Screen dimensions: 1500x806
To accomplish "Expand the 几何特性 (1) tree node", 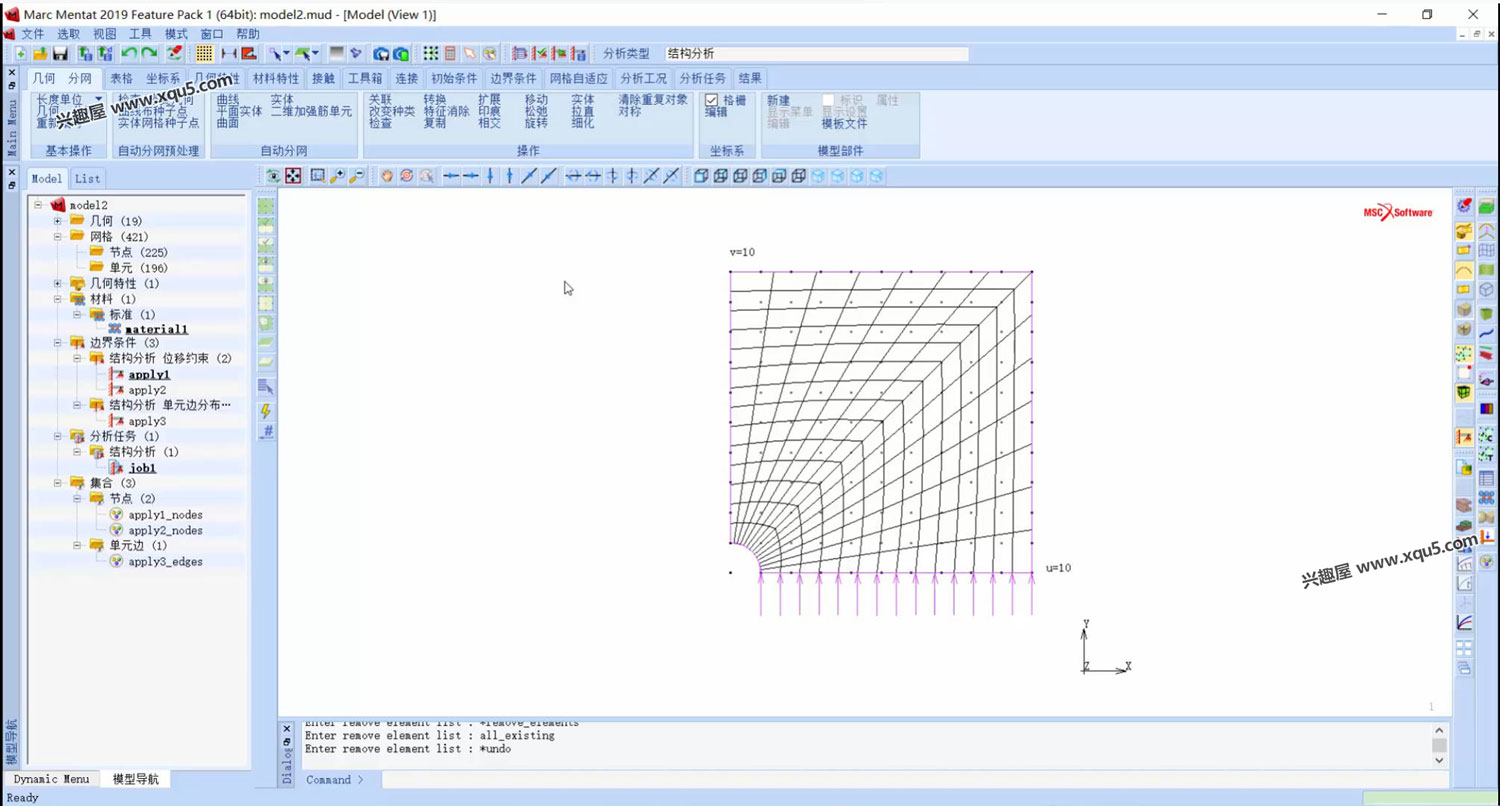I will pos(58,284).
